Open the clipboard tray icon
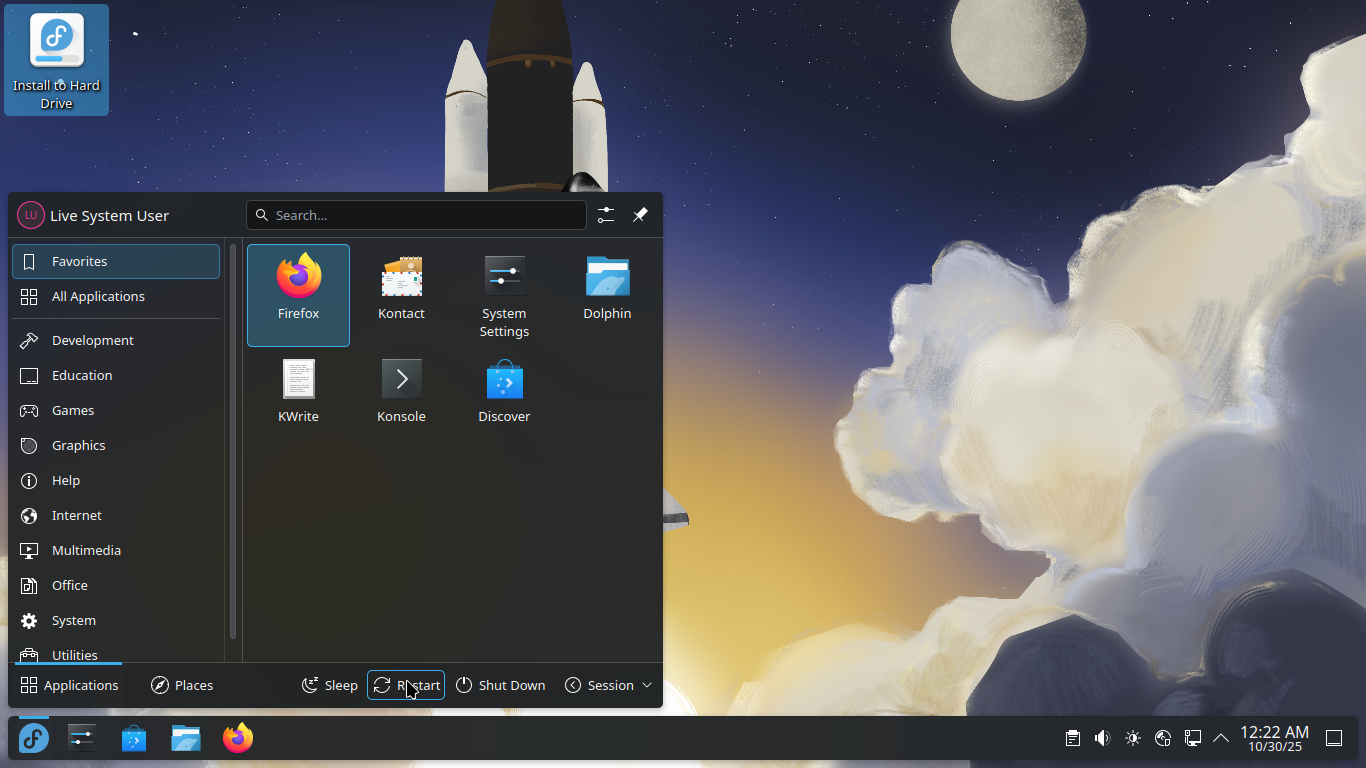 pos(1073,738)
